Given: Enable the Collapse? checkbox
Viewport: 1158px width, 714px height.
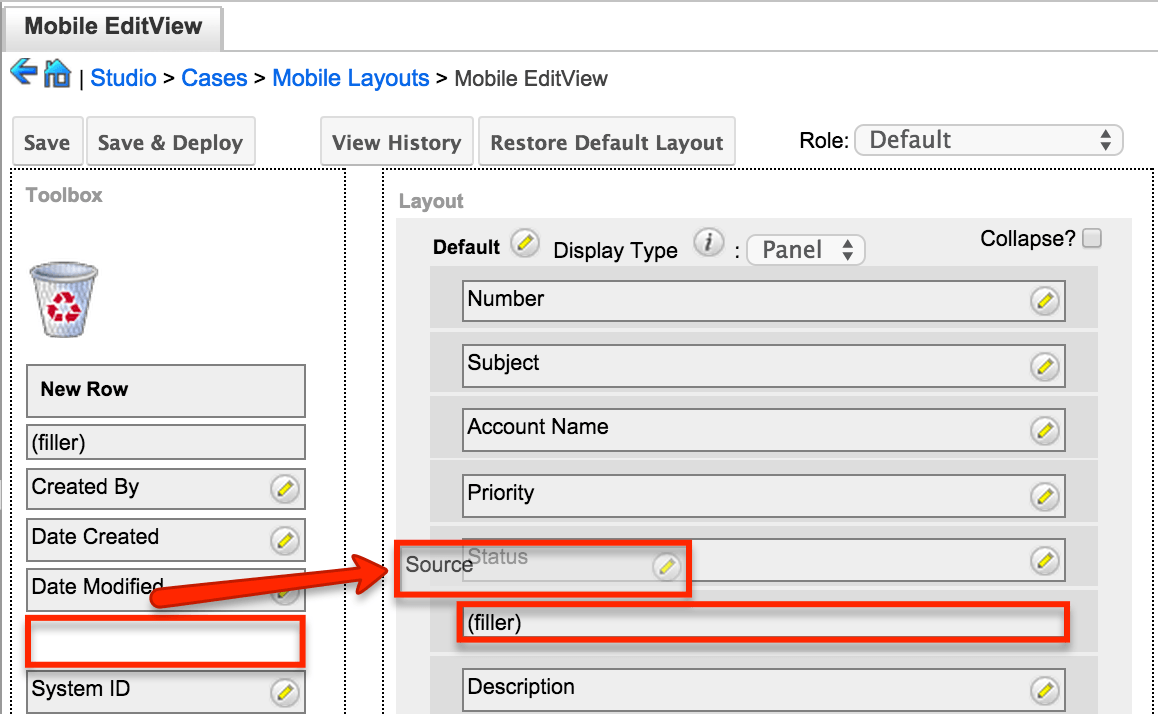Looking at the screenshot, I should (1094, 238).
